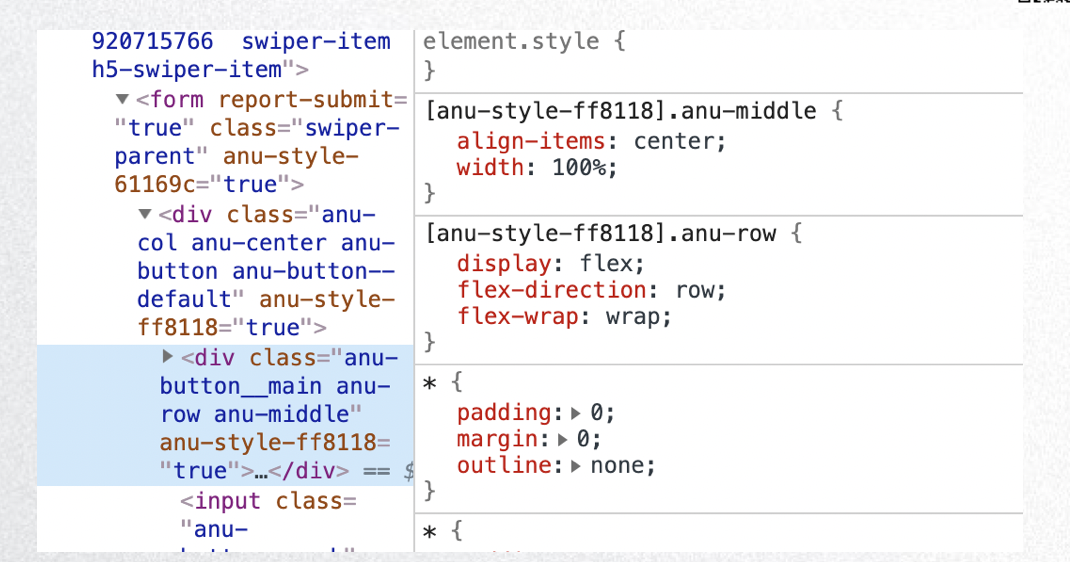Viewport: 1070px width, 562px height.
Task: Click the flex-wrap property name
Action: tap(517, 316)
